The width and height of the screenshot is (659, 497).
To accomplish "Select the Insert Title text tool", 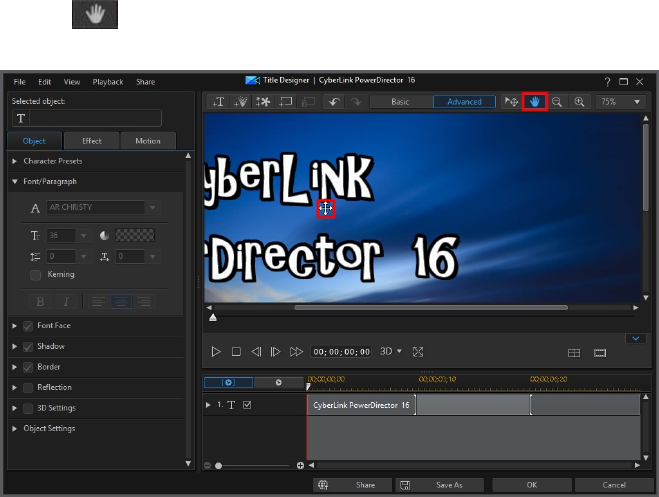I will click(219, 102).
